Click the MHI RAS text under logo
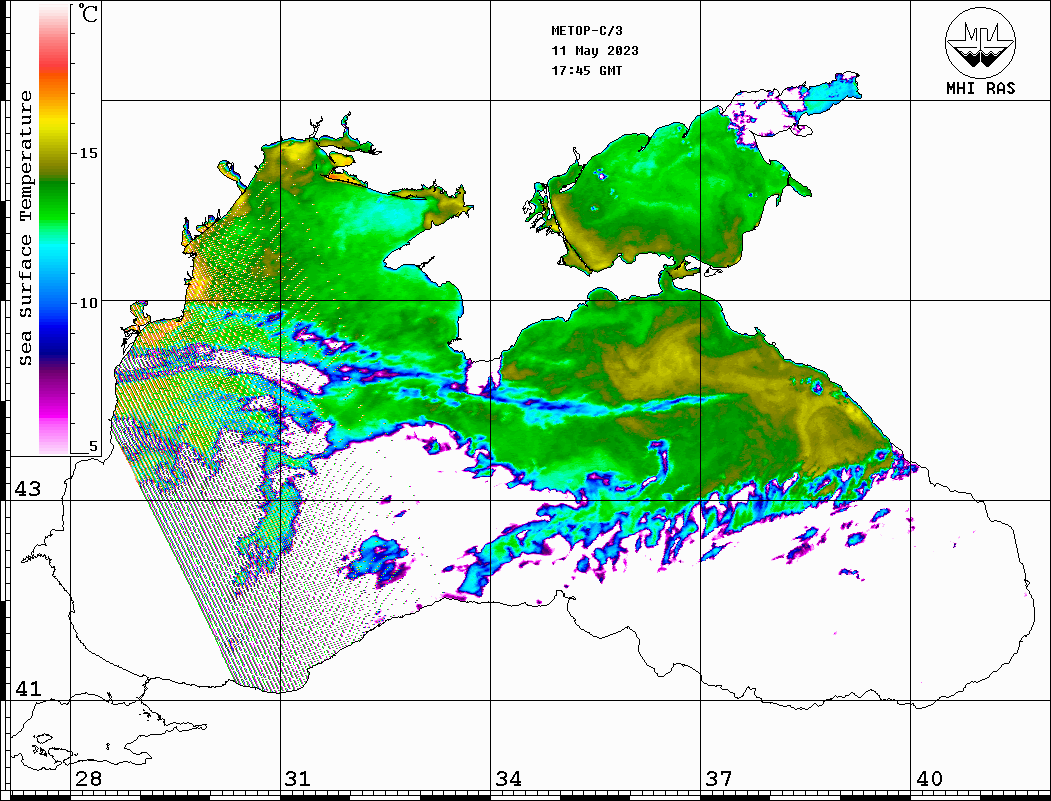1051x801 pixels. point(981,89)
